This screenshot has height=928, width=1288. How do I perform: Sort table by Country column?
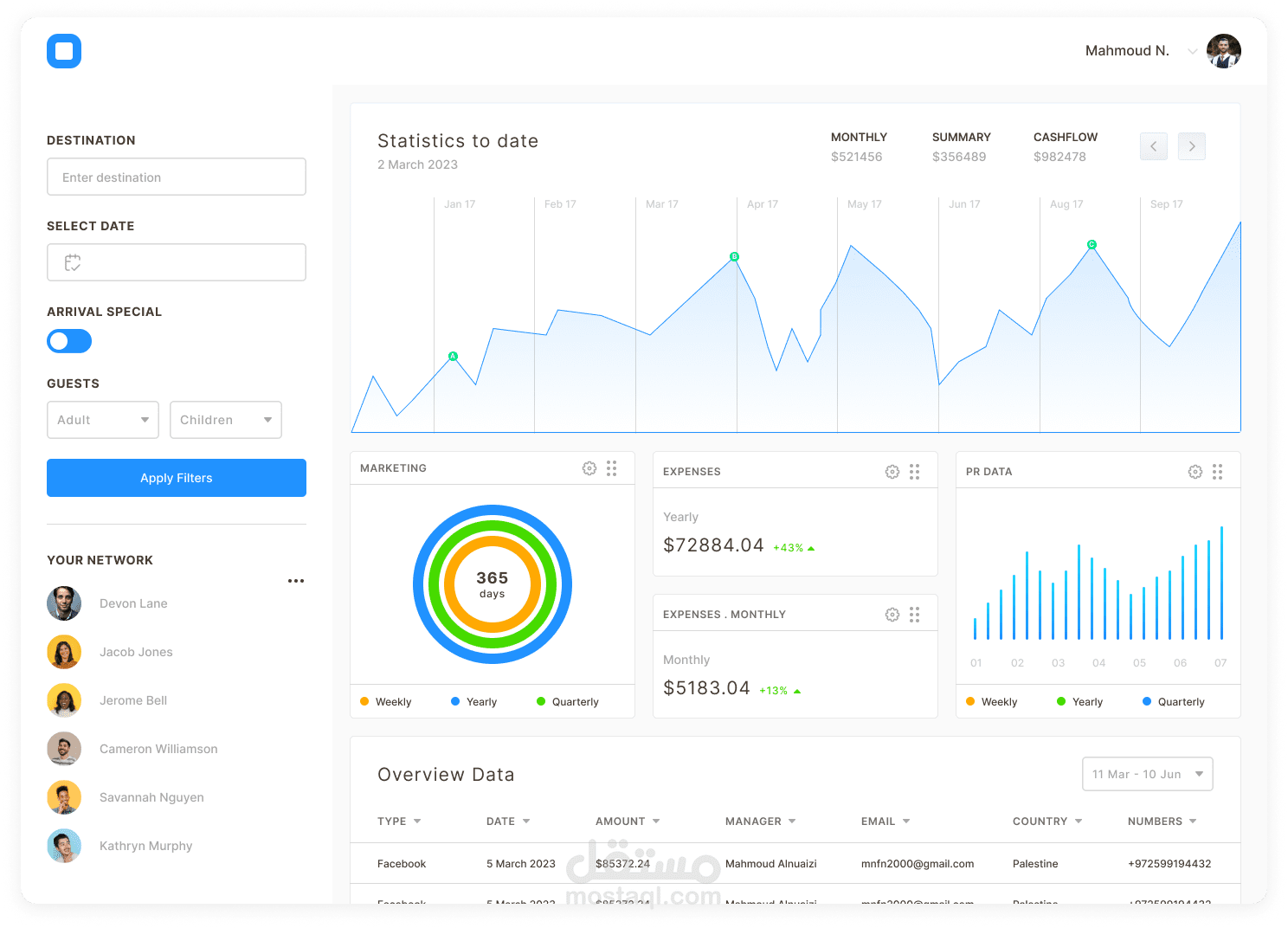1047,822
